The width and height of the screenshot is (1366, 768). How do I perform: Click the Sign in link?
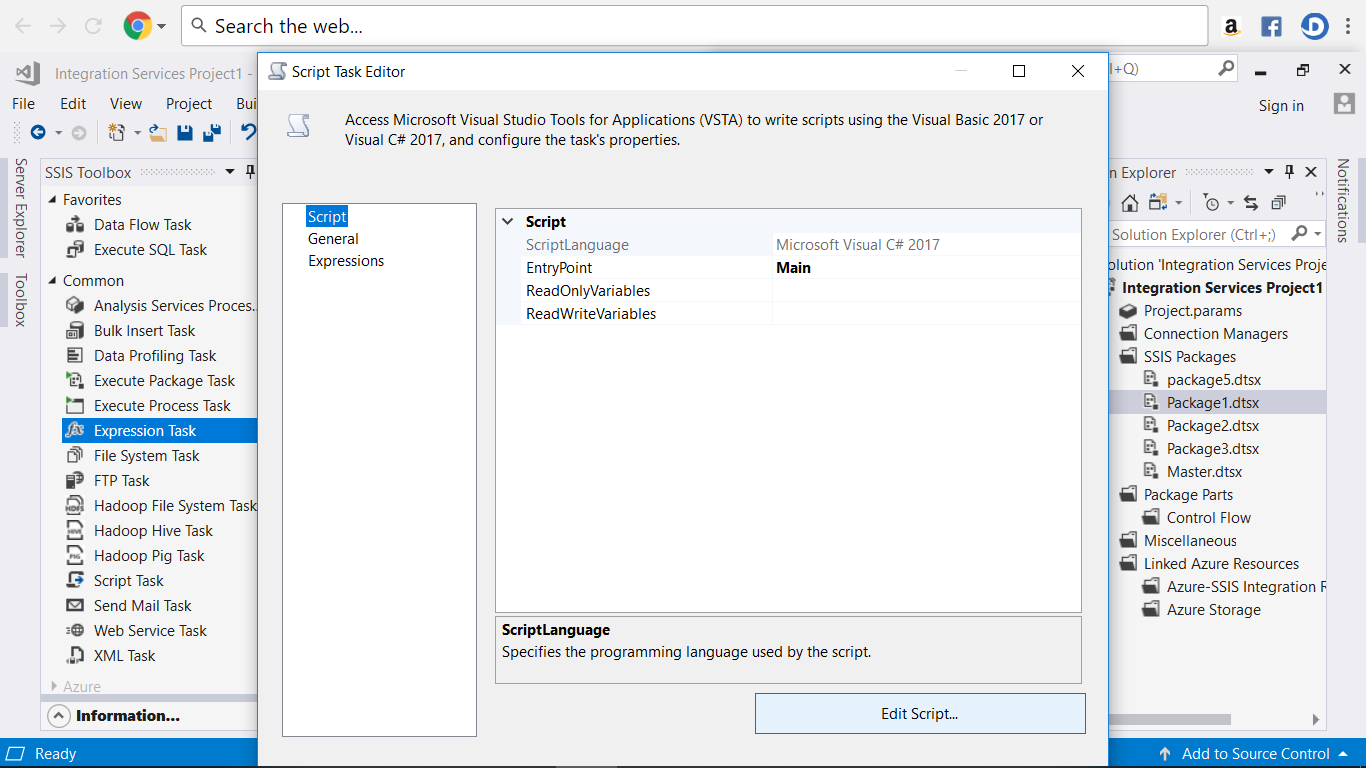1281,105
